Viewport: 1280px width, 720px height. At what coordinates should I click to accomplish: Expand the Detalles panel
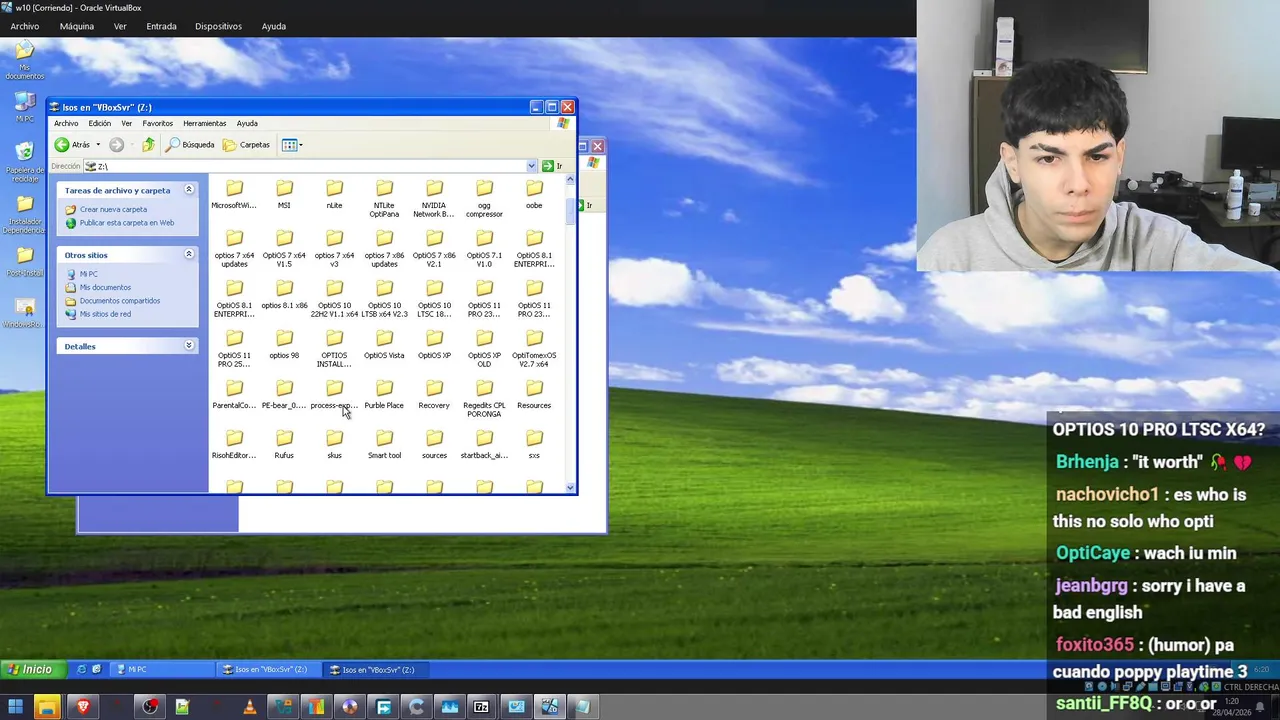coord(188,346)
